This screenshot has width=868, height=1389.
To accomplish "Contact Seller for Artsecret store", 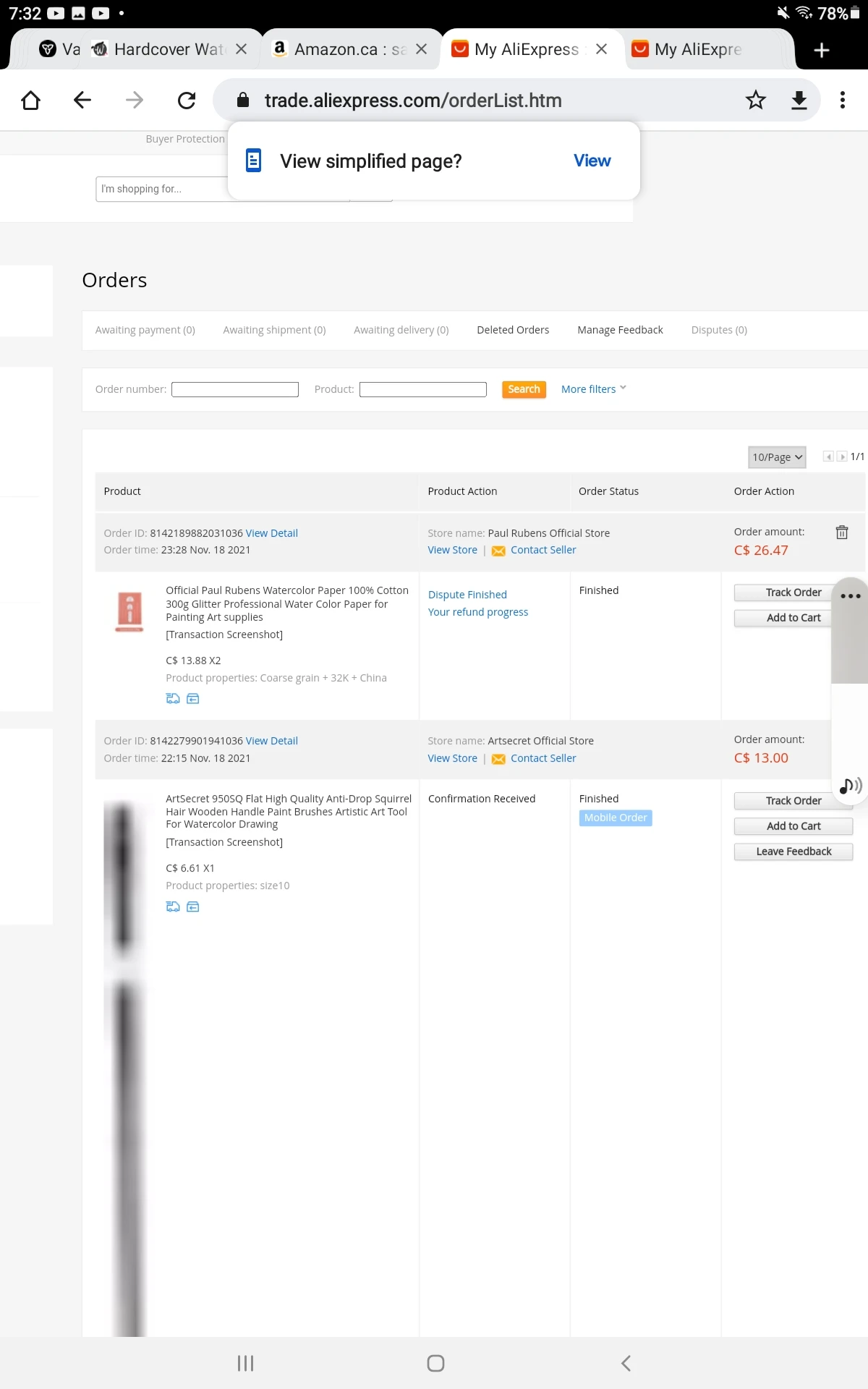I will (x=543, y=758).
